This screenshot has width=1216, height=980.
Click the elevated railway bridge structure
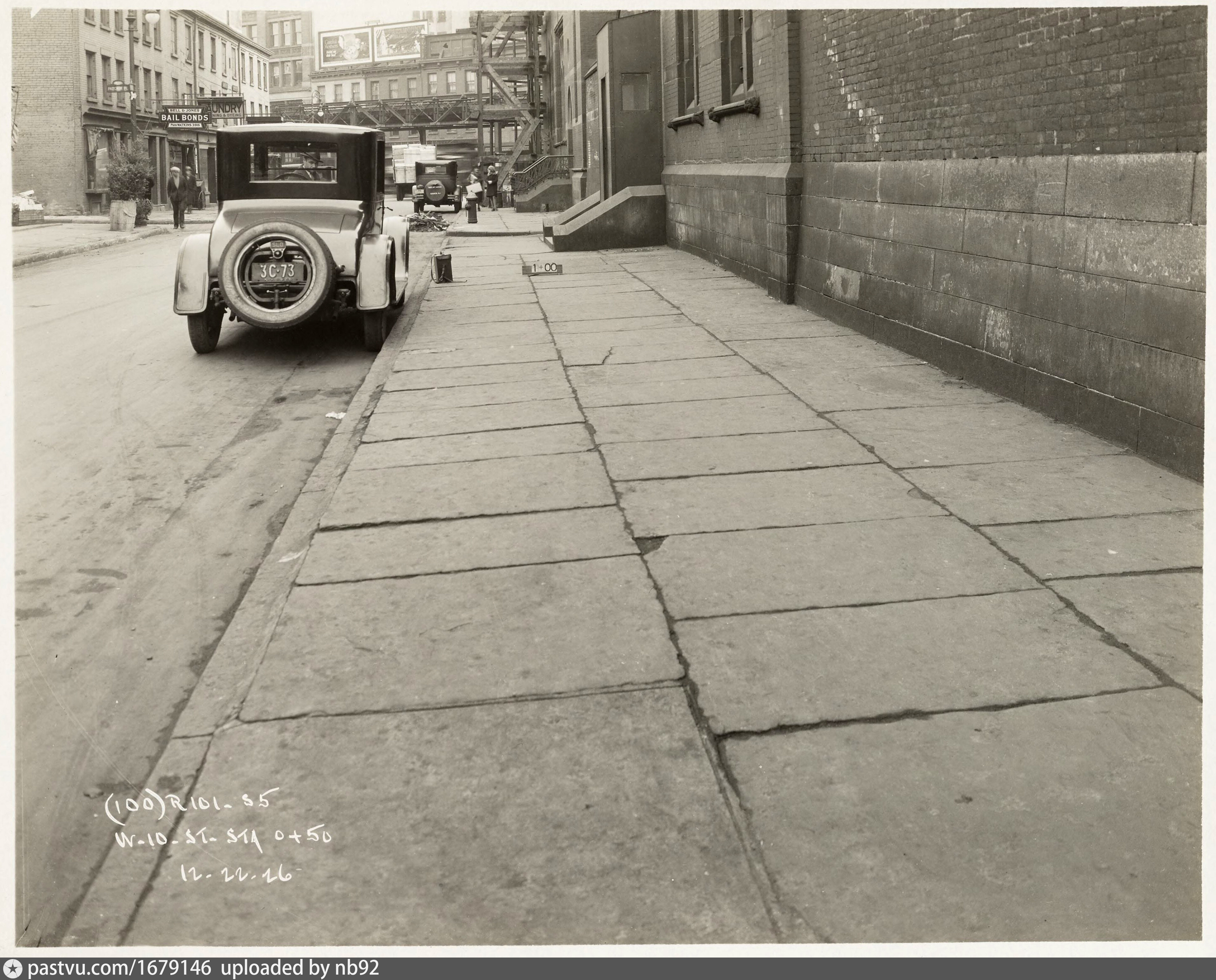pyautogui.click(x=395, y=112)
